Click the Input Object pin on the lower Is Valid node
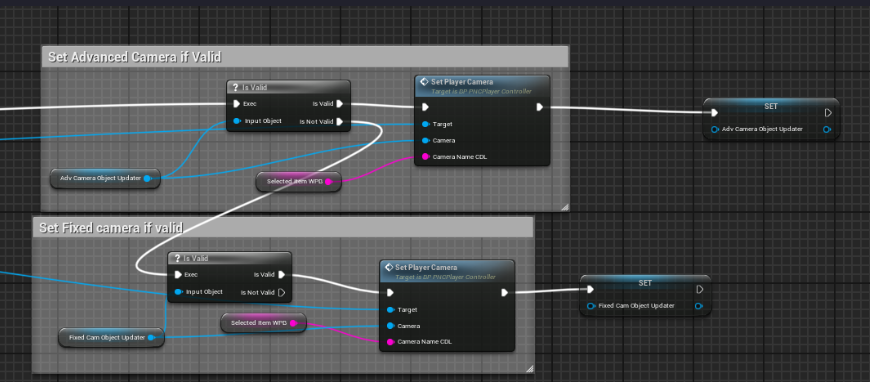Screen dimensions: 870x382 [178, 291]
